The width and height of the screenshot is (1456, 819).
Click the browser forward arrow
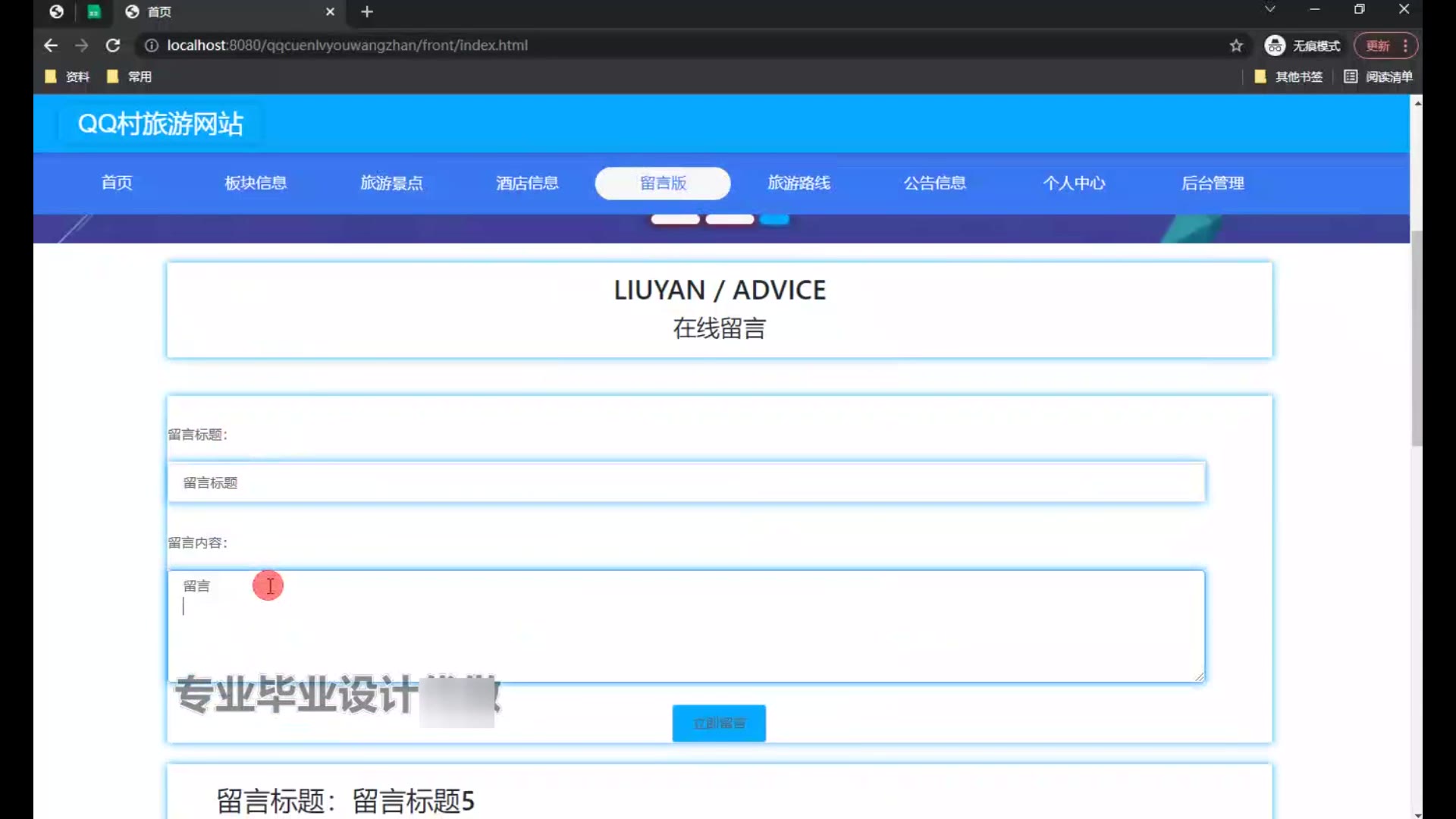tap(82, 45)
